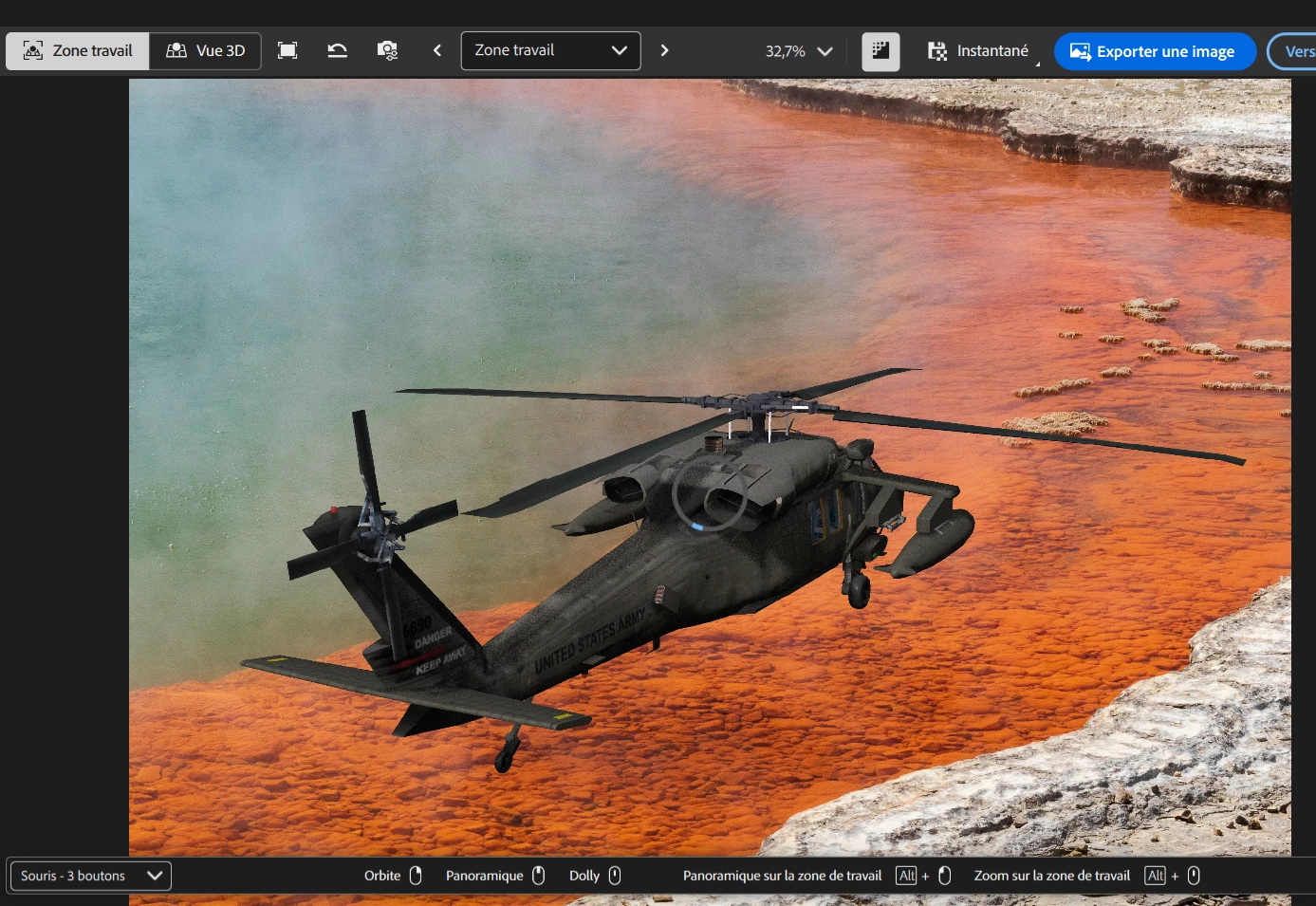This screenshot has width=1316, height=906.
Task: Click the Dolly mouse icon
Action: click(x=615, y=876)
